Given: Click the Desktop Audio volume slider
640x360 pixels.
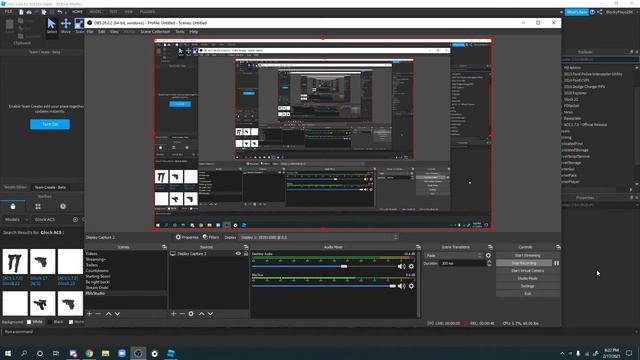Looking at the screenshot, I should 324,267.
